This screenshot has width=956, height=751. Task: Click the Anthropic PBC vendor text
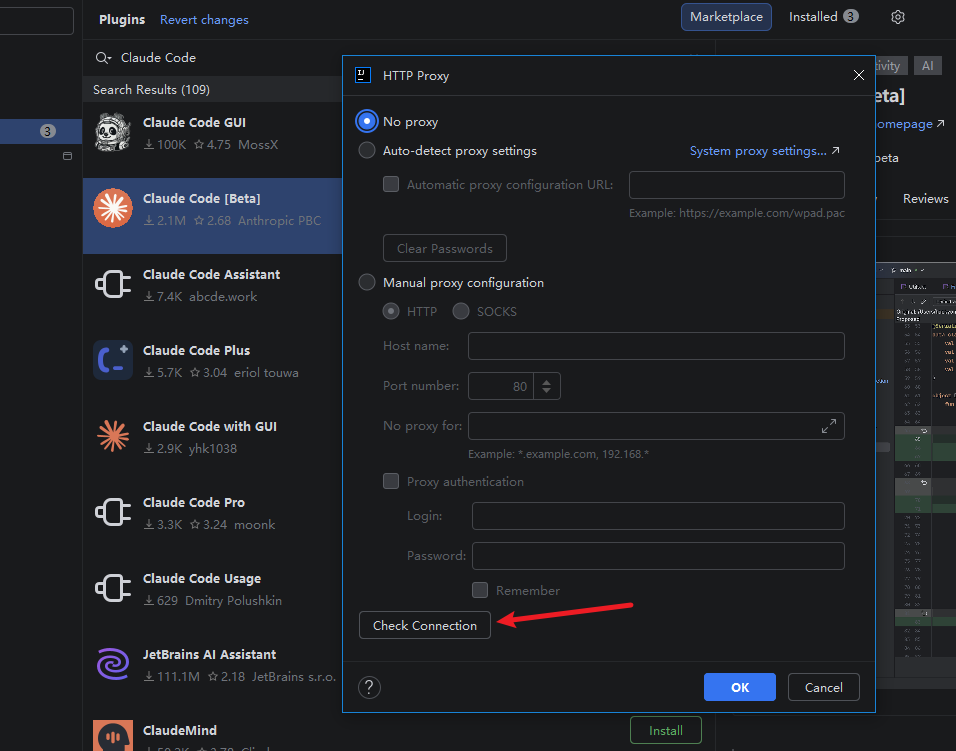279,221
